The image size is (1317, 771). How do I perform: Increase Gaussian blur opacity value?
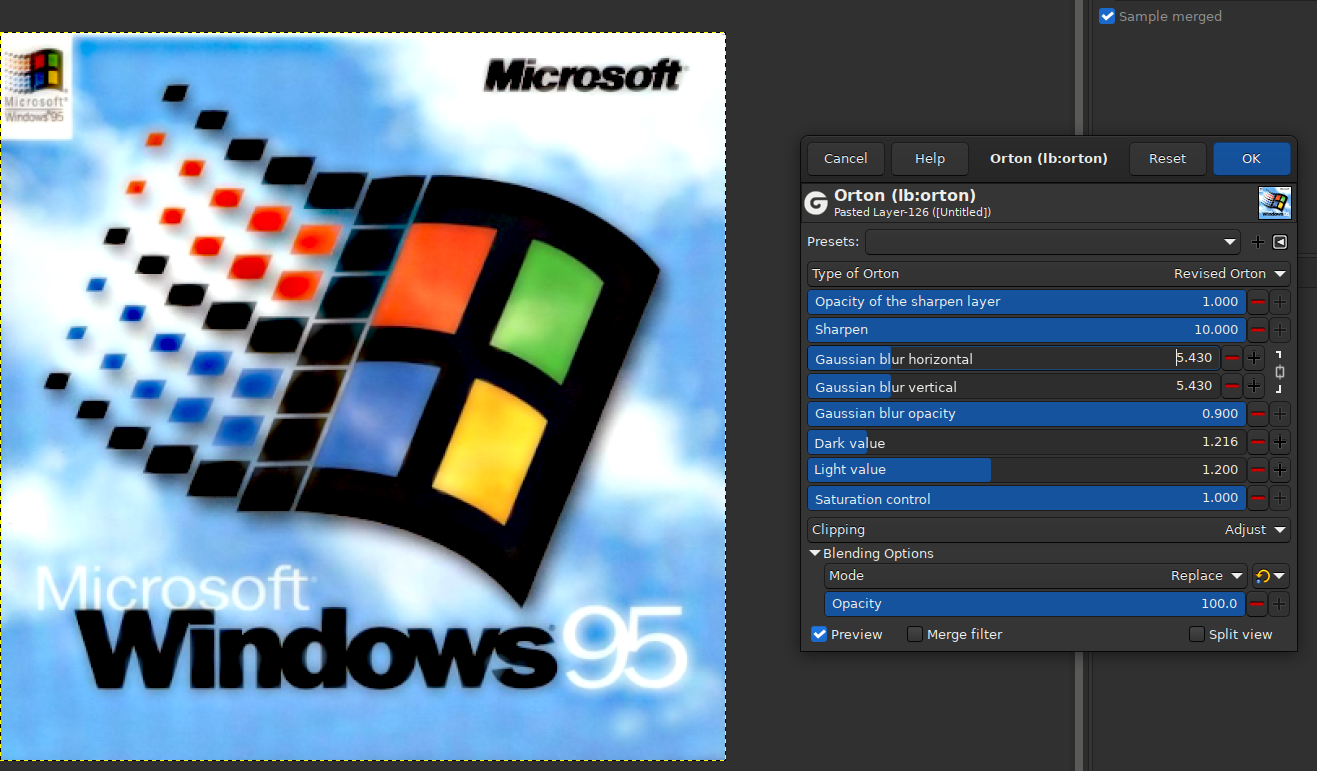pos(1280,414)
